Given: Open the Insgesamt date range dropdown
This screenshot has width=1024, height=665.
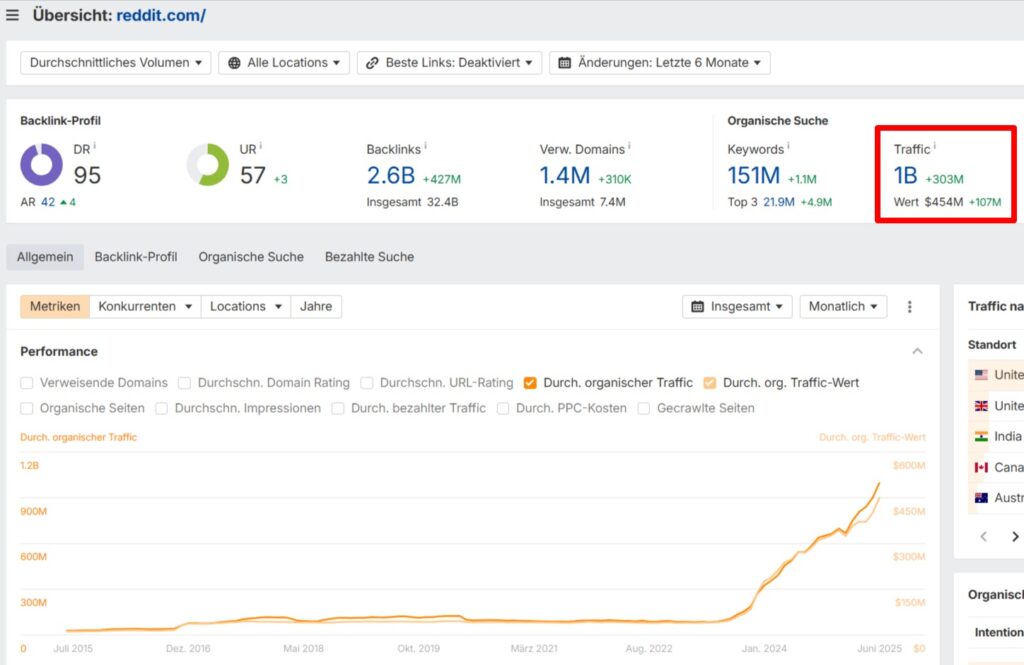Looking at the screenshot, I should point(737,306).
